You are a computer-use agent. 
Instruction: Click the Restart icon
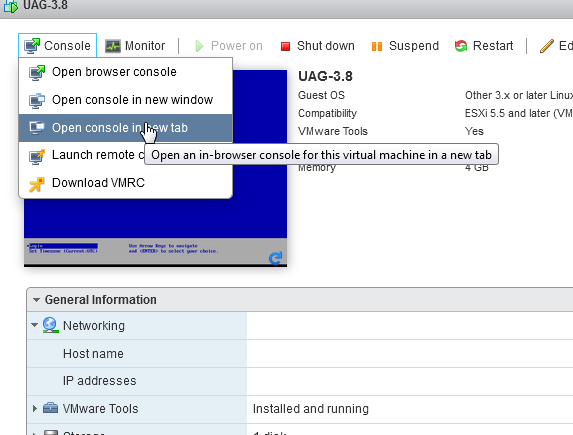click(x=461, y=46)
